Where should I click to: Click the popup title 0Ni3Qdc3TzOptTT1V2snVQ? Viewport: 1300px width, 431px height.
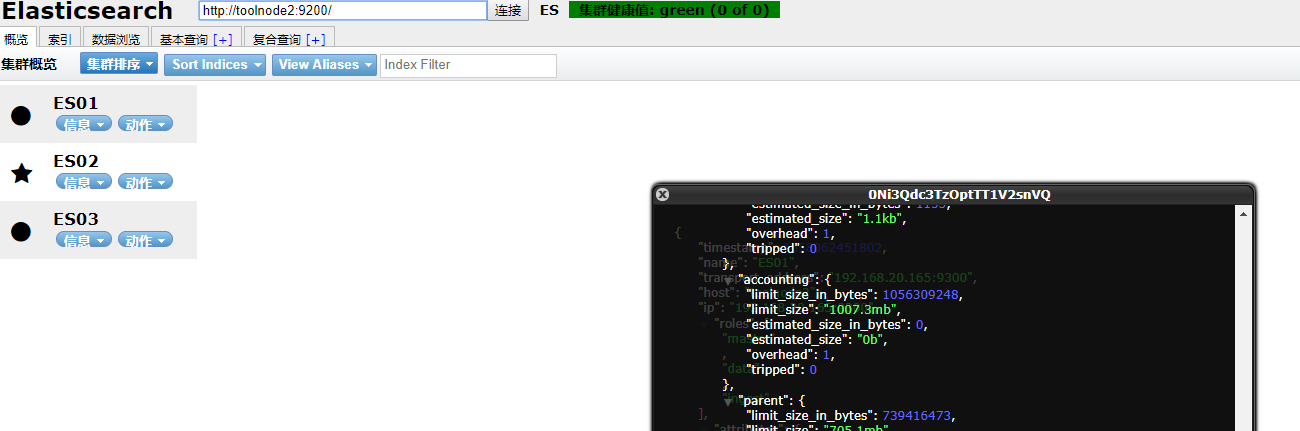coord(959,195)
